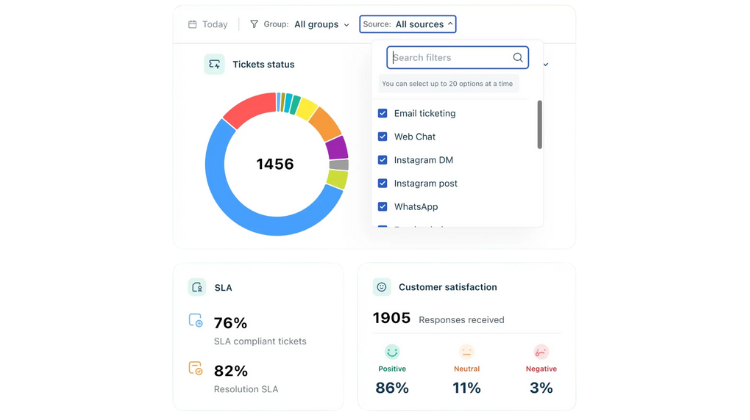Click the Tickets status panel icon
The height and width of the screenshot is (420, 750).
point(214,64)
